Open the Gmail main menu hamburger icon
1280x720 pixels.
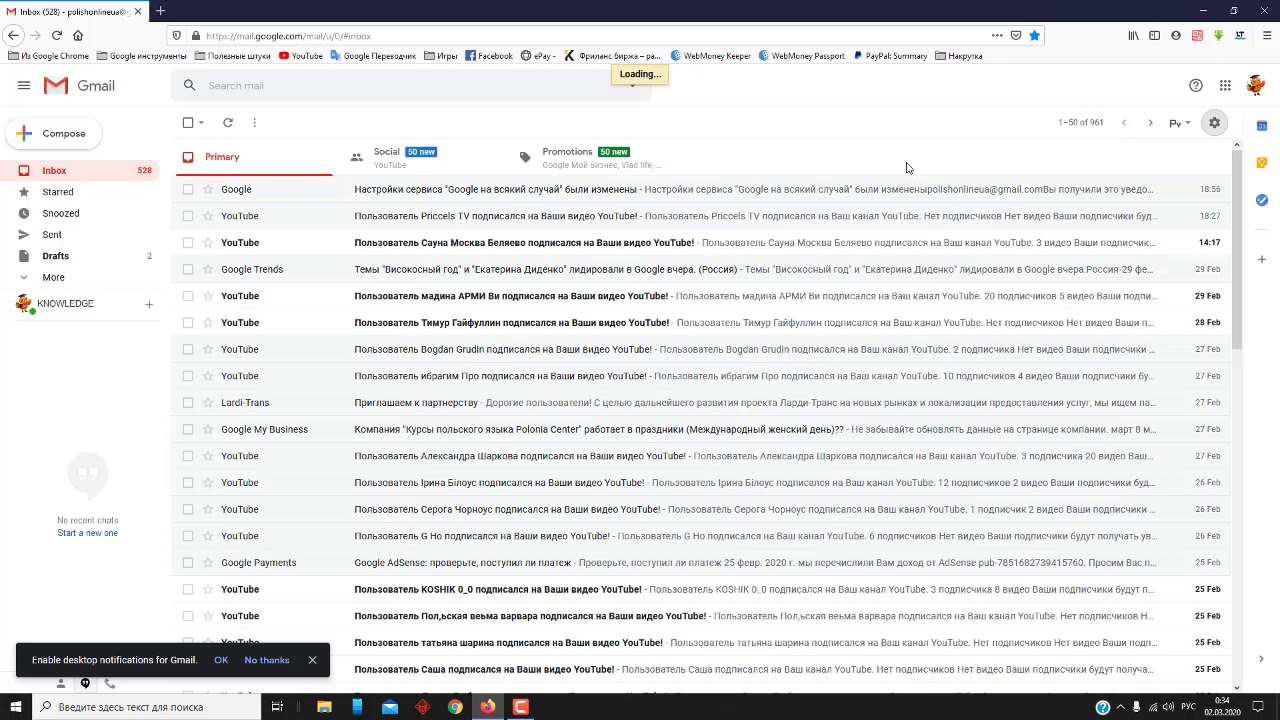[x=24, y=86]
